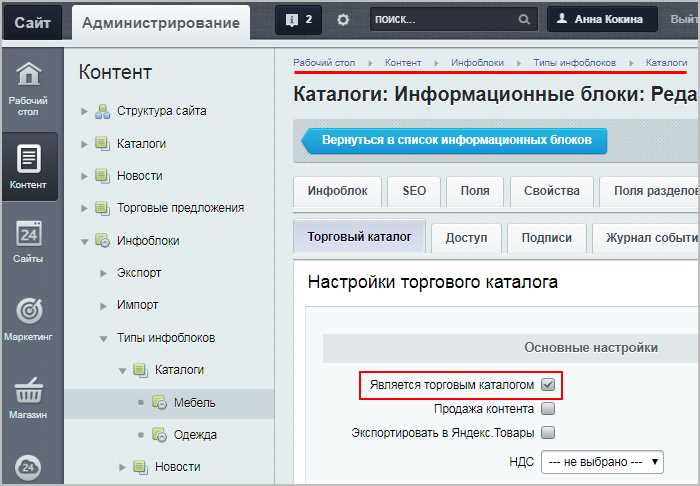The image size is (700, 486).
Task: Open notifications with badge 2
Action: pos(298,20)
